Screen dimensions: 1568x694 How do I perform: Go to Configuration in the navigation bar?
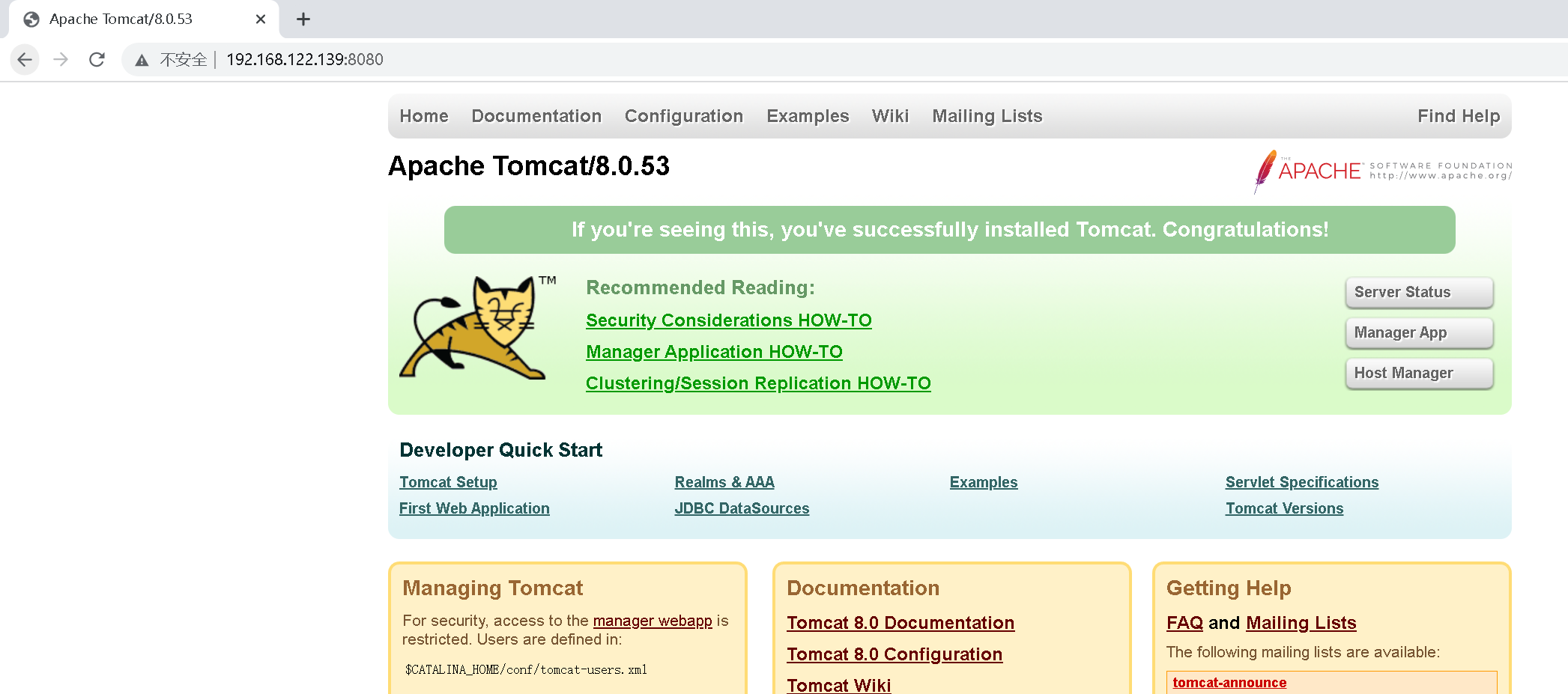coord(684,116)
